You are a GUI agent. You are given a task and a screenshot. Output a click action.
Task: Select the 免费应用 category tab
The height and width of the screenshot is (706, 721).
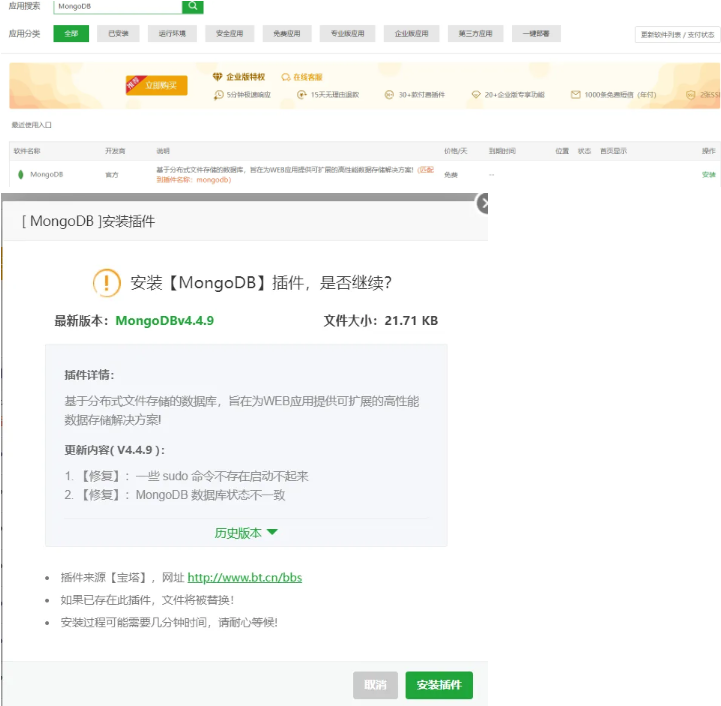coord(287,34)
